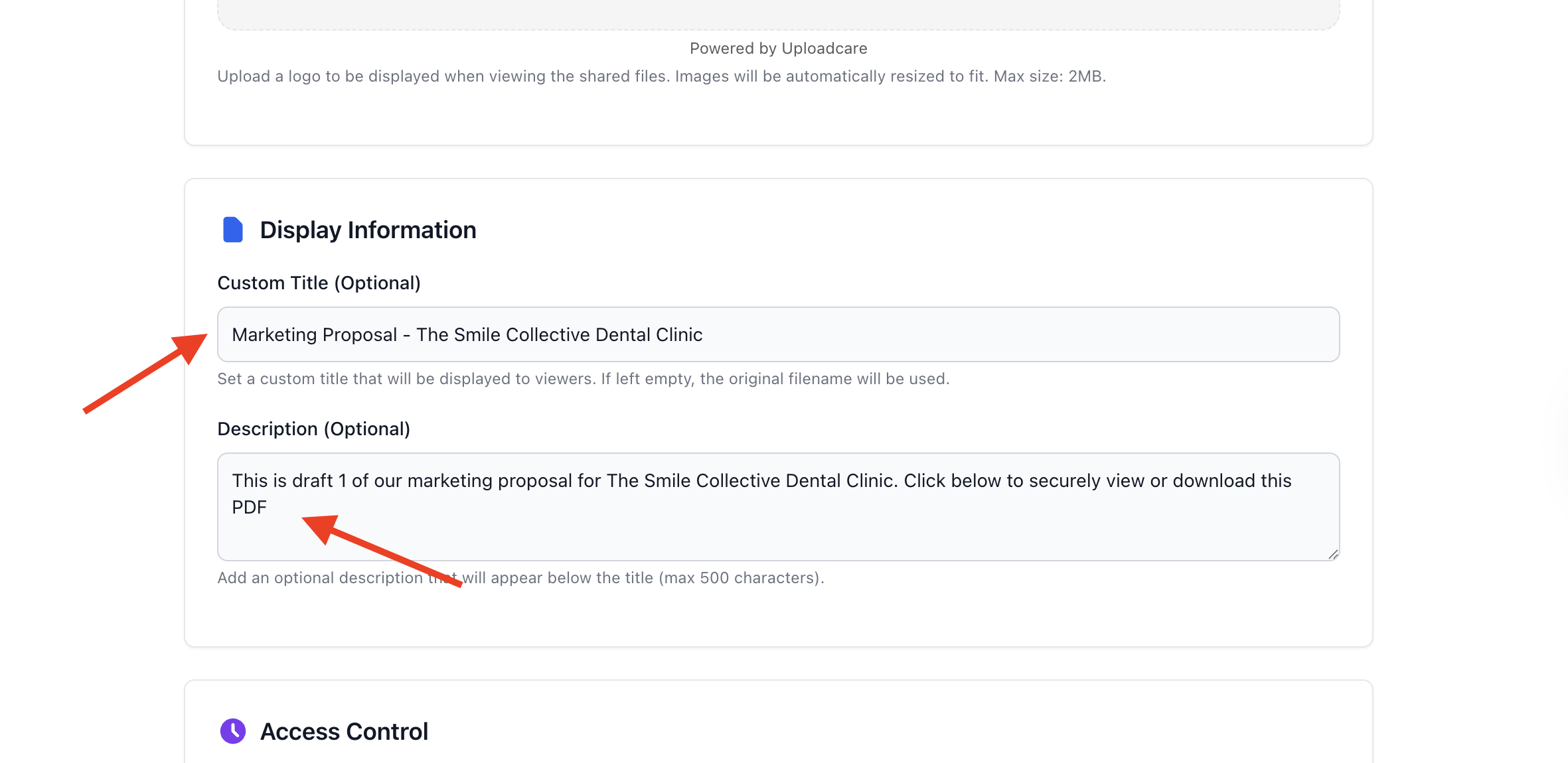This screenshot has width=1568, height=763.
Task: Click the "Access Control" section heading
Action: 344,732
